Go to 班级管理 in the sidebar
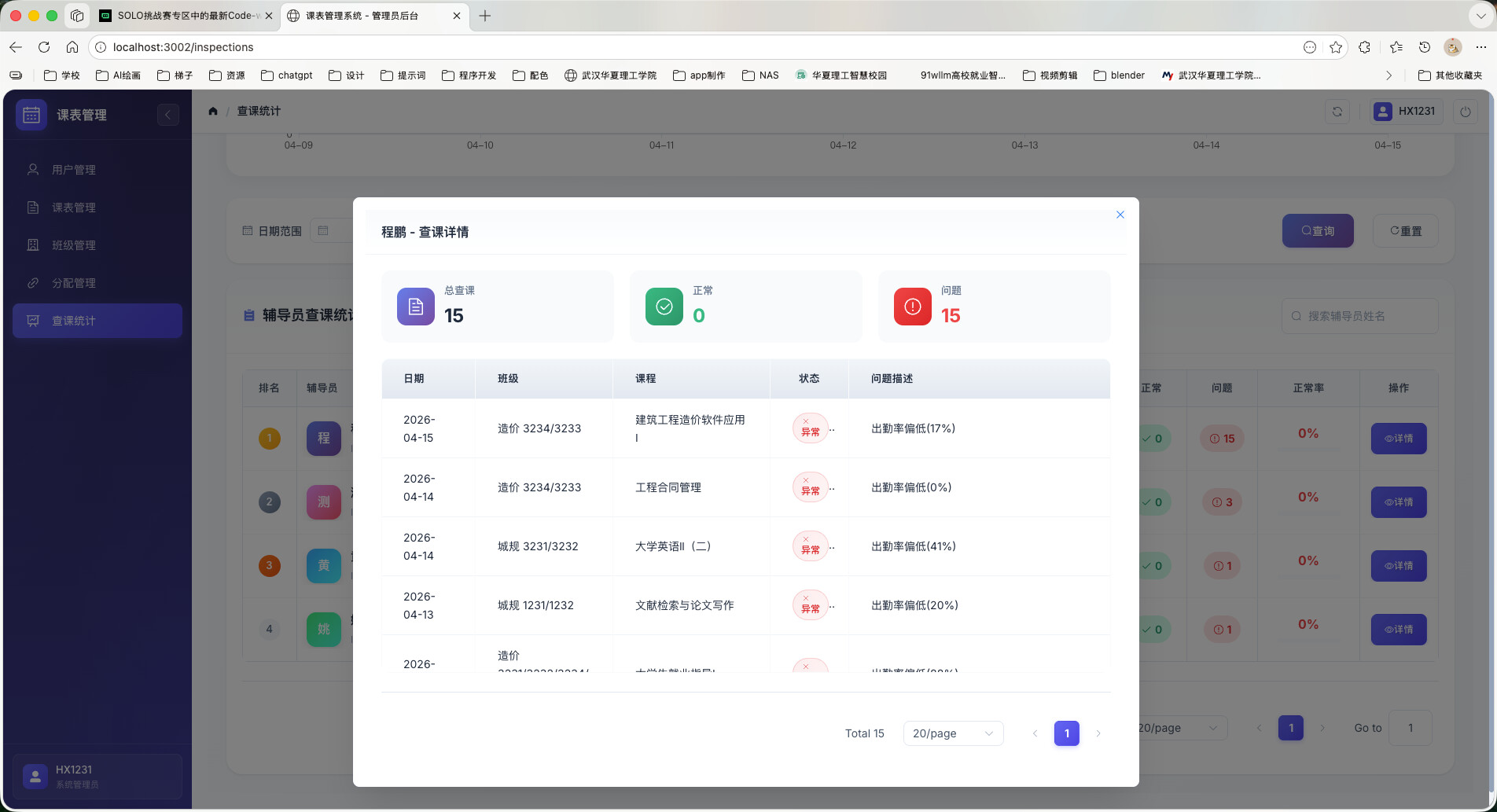 (74, 245)
